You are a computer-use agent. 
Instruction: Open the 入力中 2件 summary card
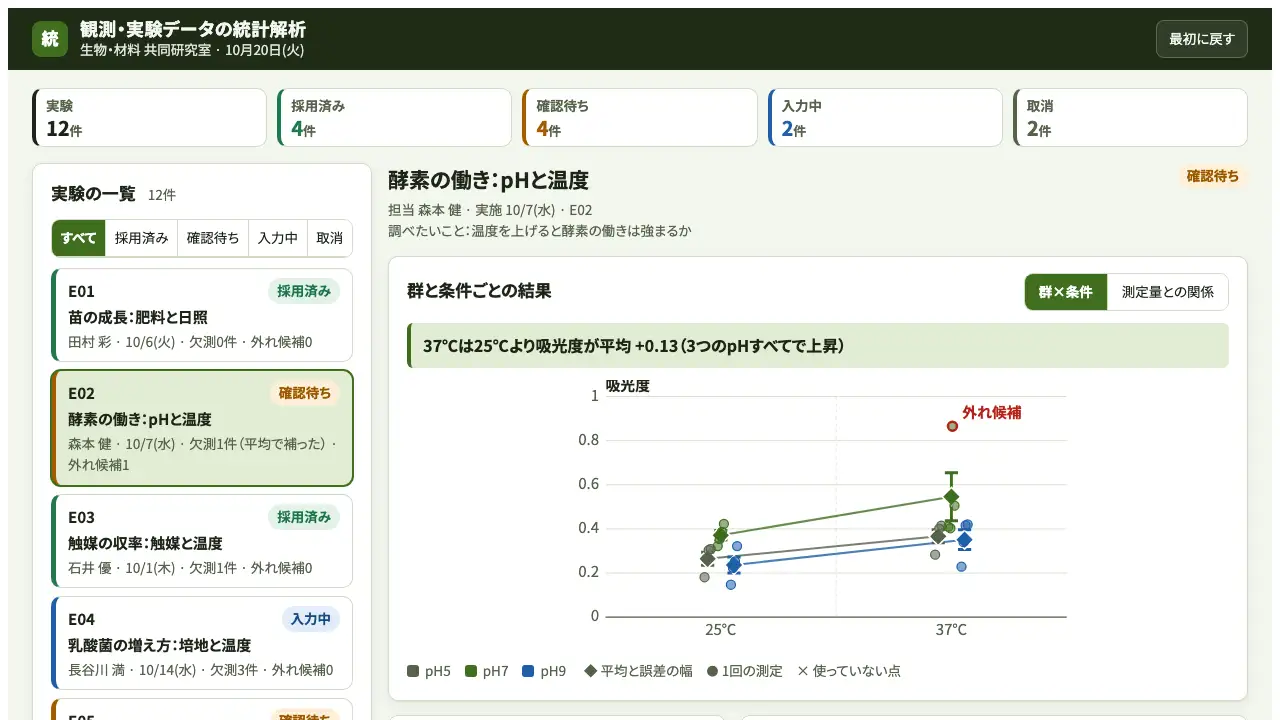[x=885, y=117]
